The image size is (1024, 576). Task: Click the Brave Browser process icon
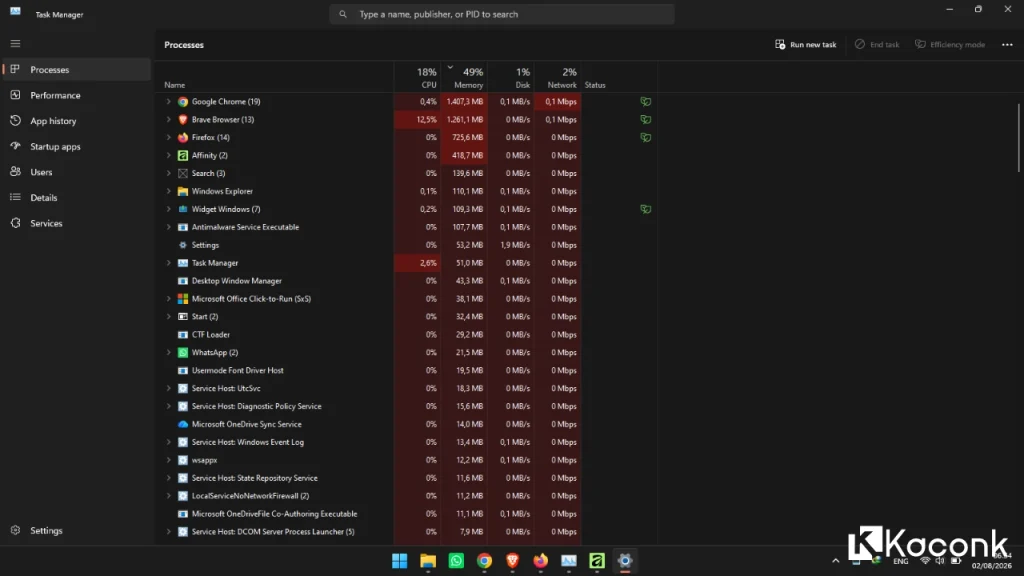(x=183, y=120)
